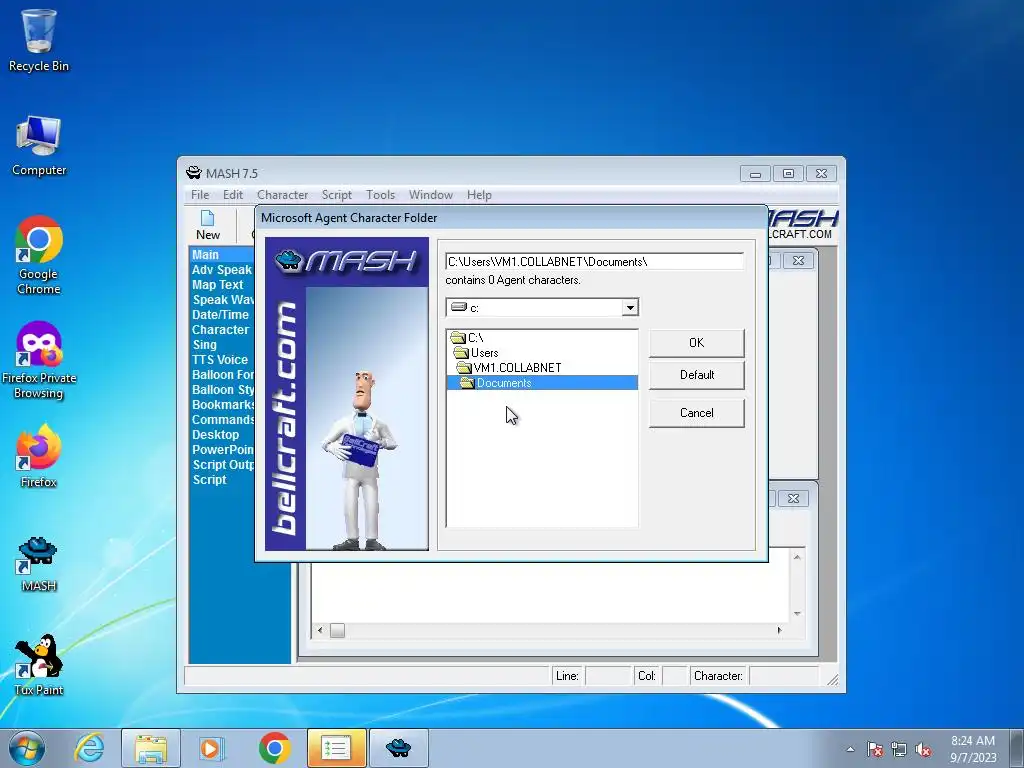Open the Tools menu
This screenshot has width=1024, height=768.
pos(380,195)
